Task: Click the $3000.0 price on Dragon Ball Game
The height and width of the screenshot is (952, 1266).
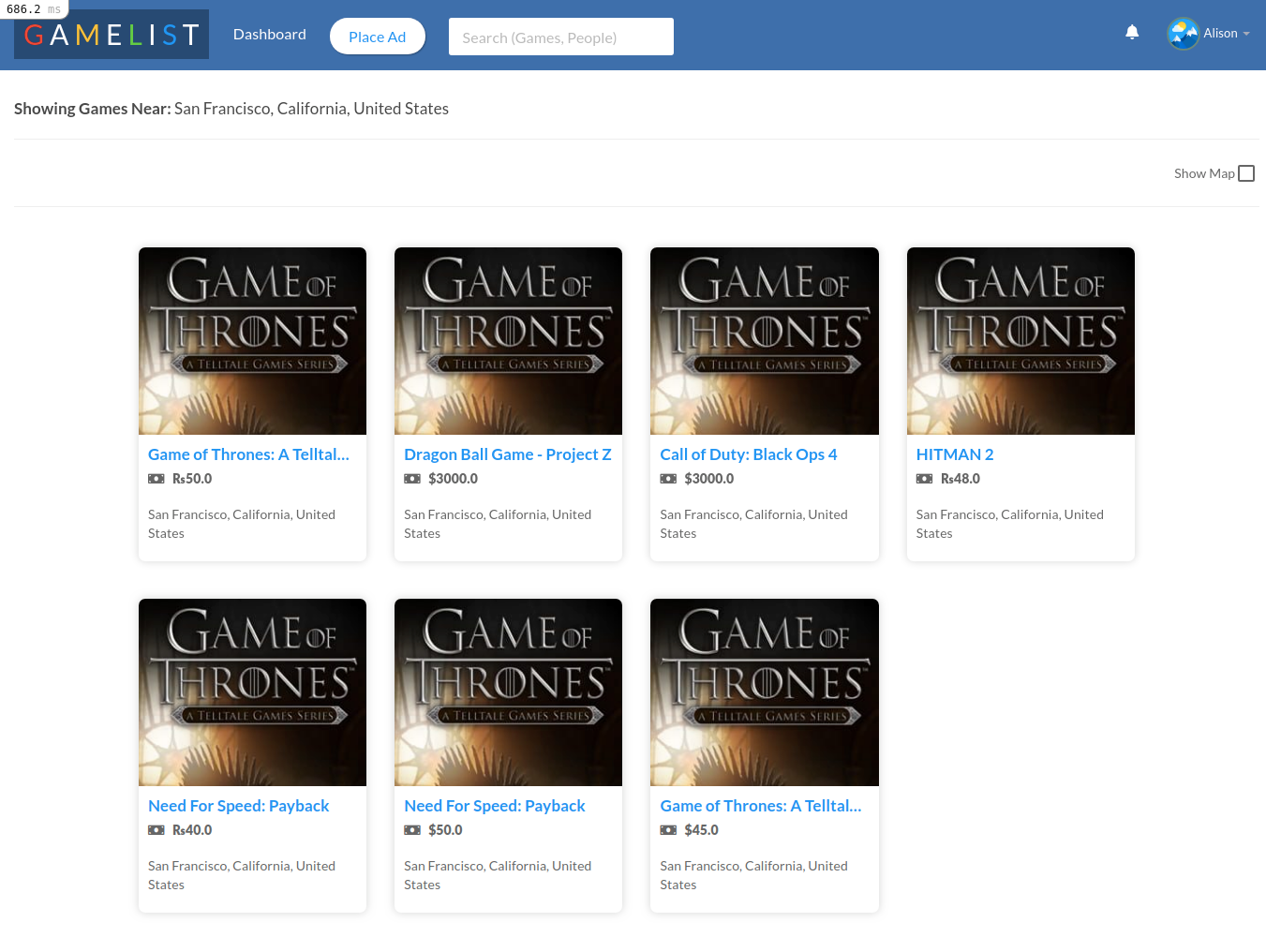Action: [x=453, y=479]
